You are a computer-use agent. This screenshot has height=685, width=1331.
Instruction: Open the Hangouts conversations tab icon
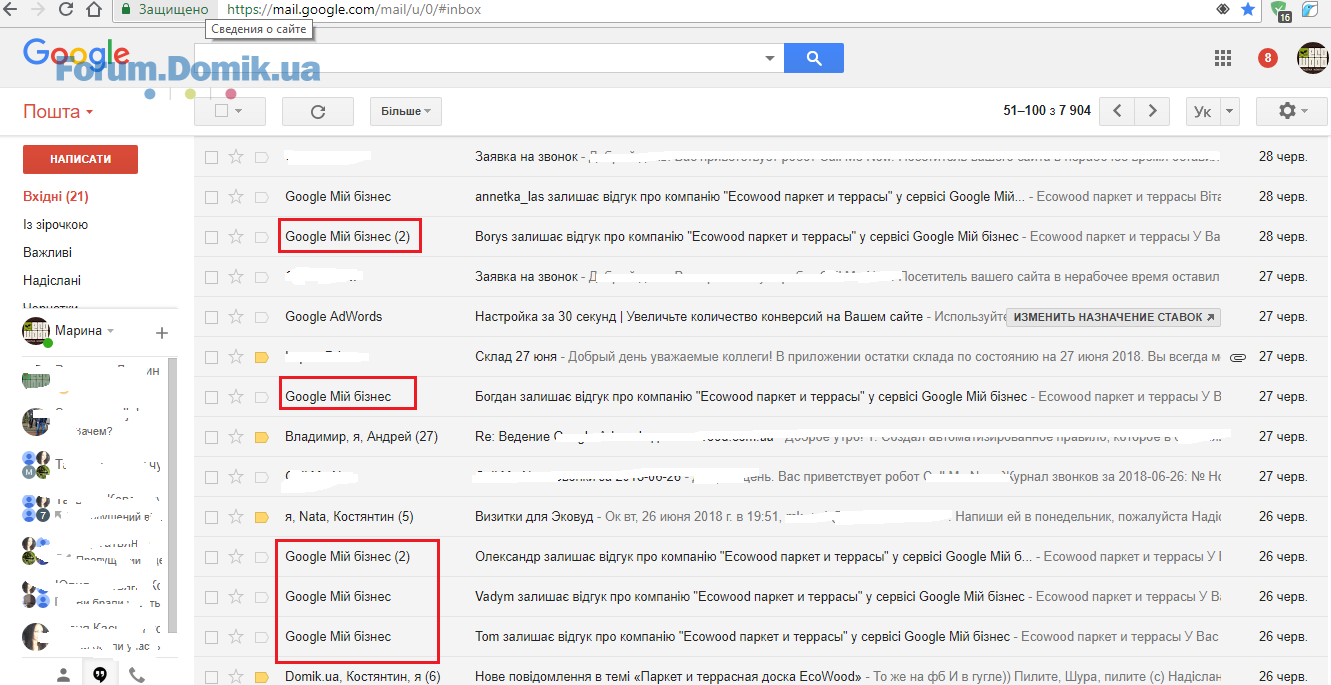coord(100,675)
